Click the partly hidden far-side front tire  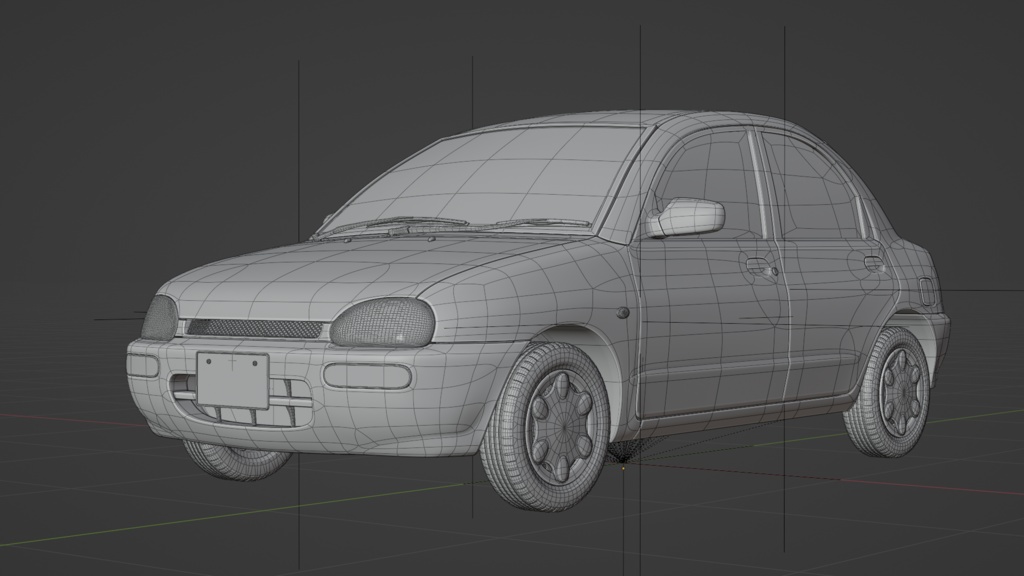(235, 459)
